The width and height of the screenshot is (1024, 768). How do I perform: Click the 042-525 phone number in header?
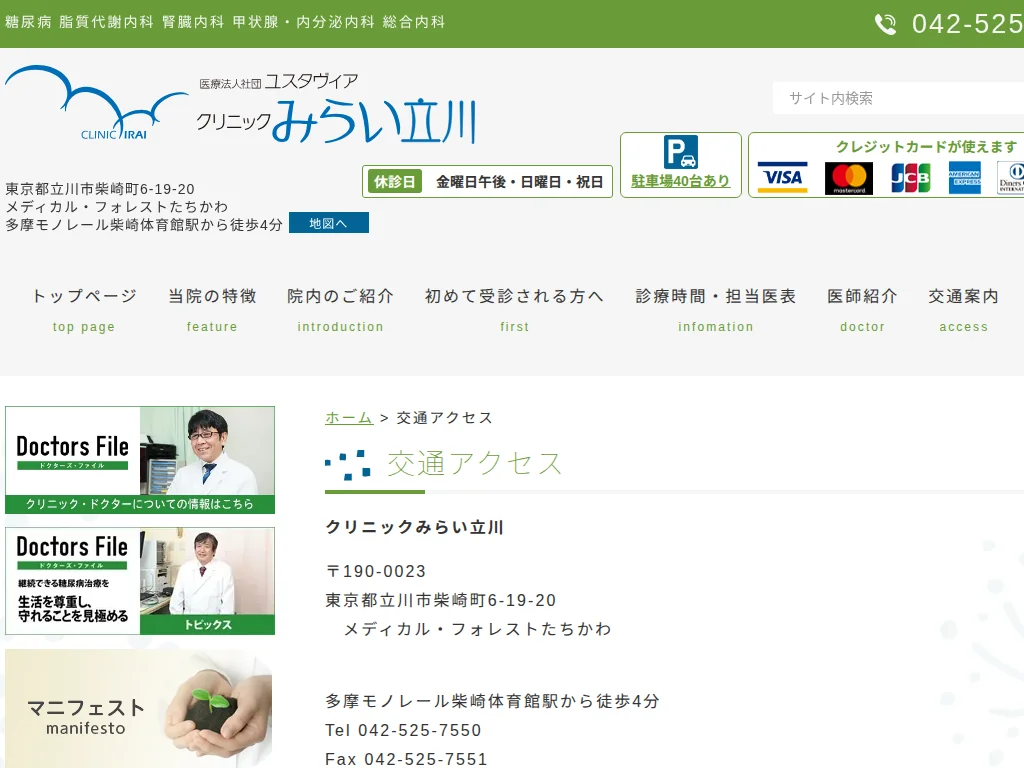click(968, 24)
